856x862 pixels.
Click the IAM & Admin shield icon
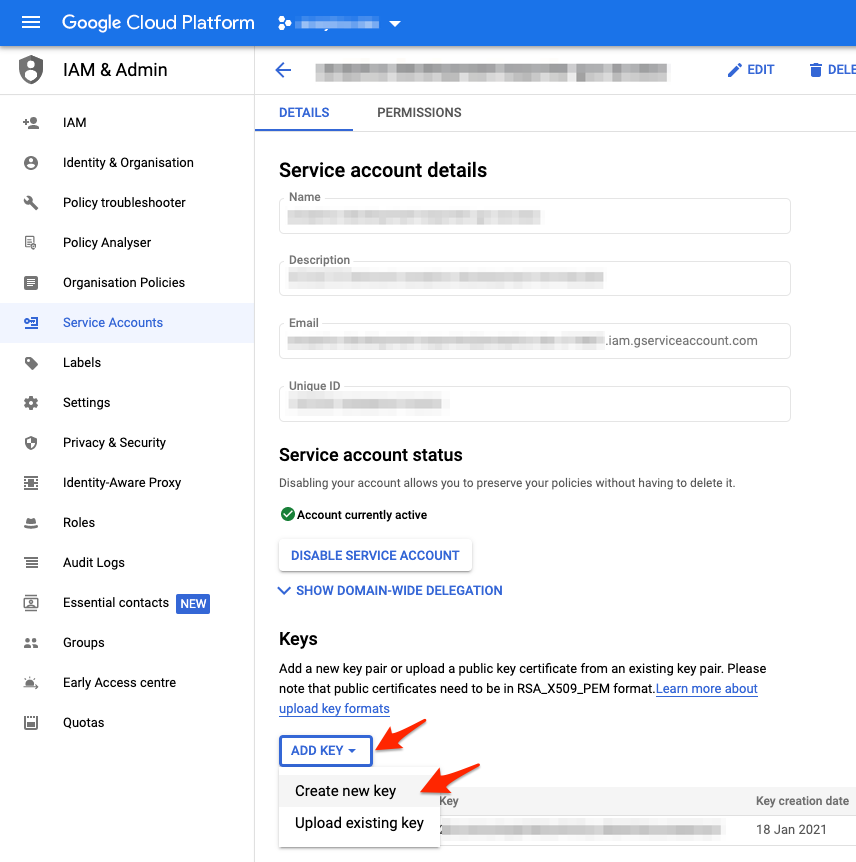(x=31, y=70)
